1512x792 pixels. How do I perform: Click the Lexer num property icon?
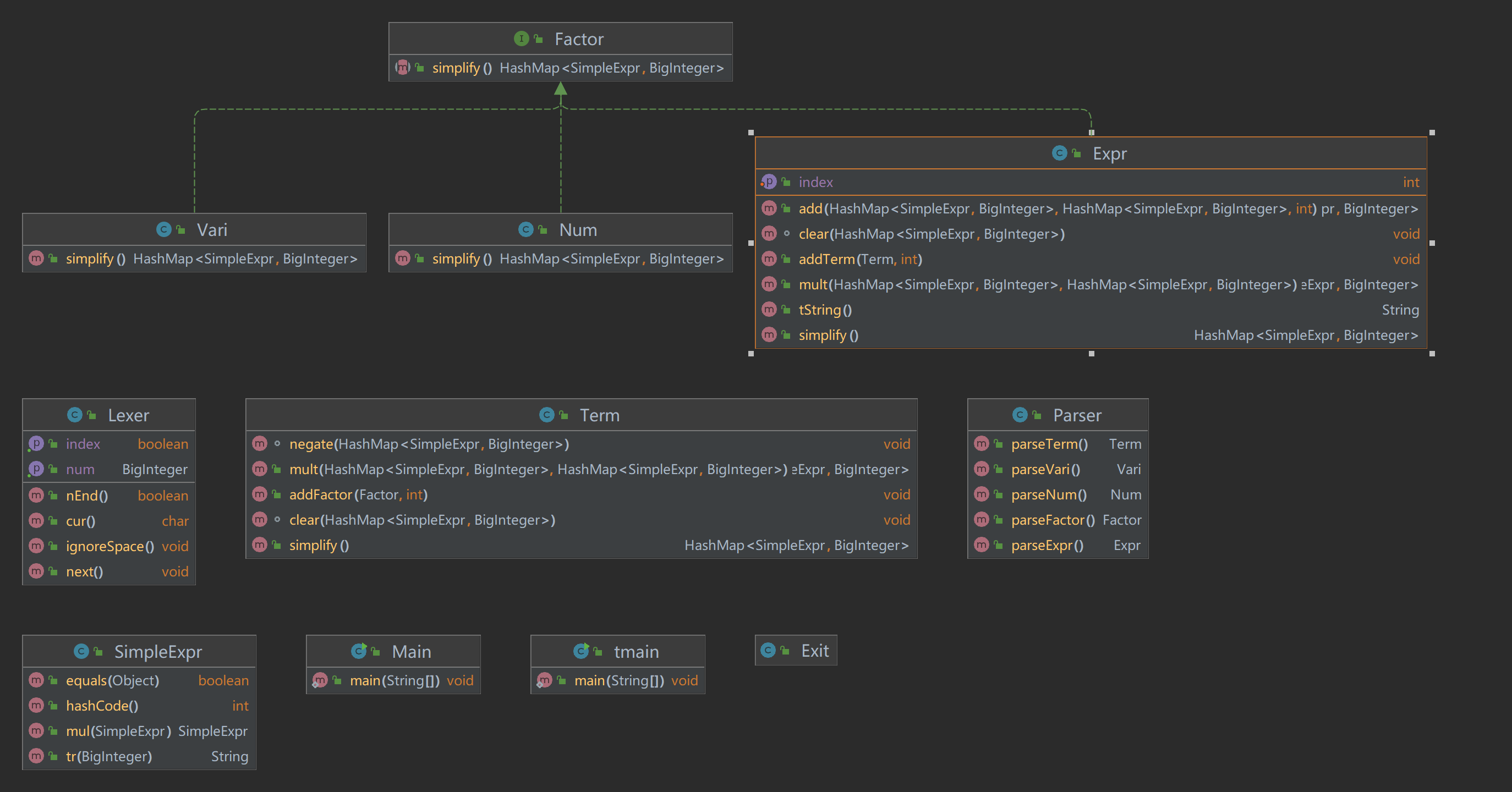coord(36,469)
